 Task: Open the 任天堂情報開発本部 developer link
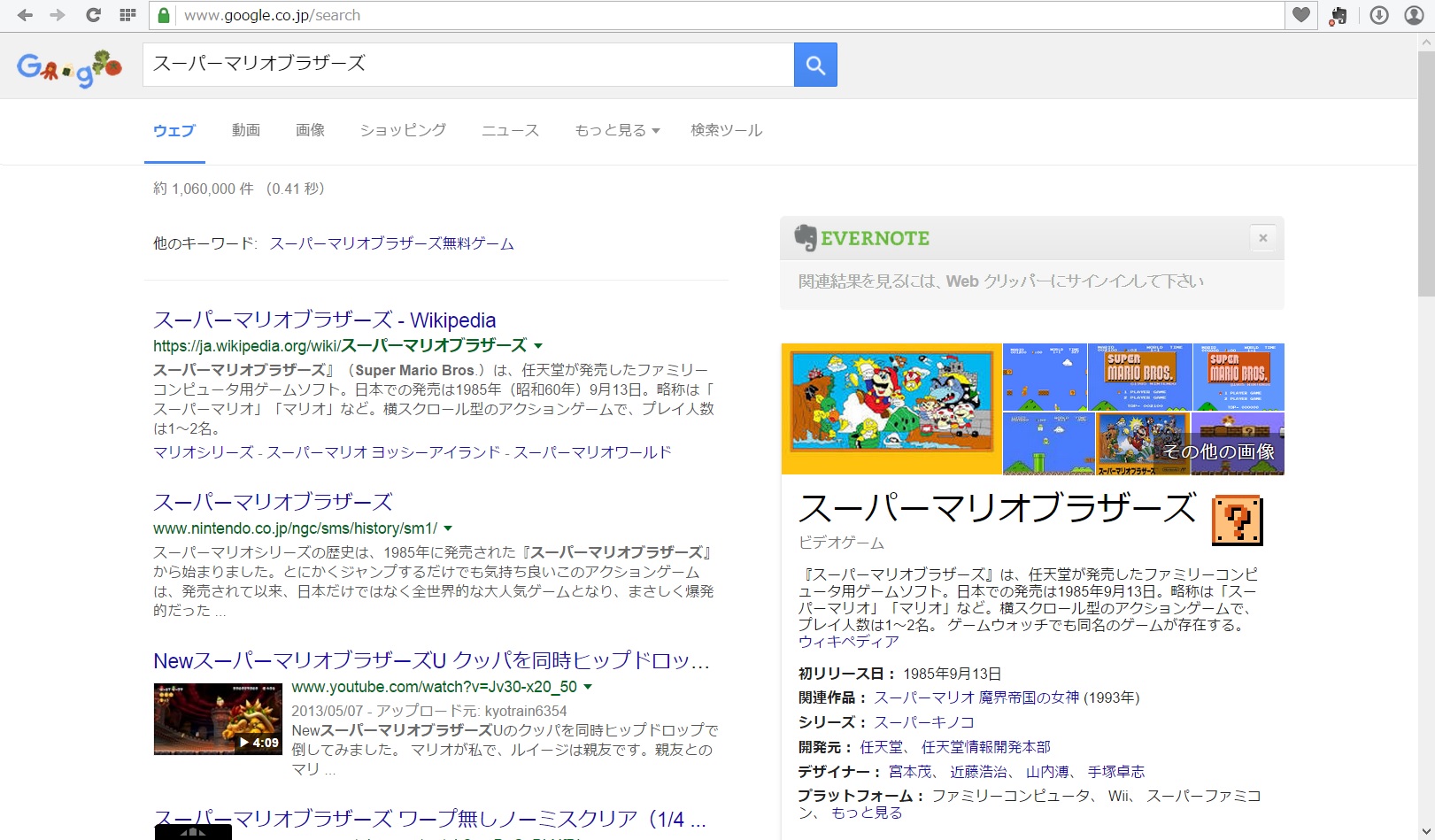coord(986,747)
